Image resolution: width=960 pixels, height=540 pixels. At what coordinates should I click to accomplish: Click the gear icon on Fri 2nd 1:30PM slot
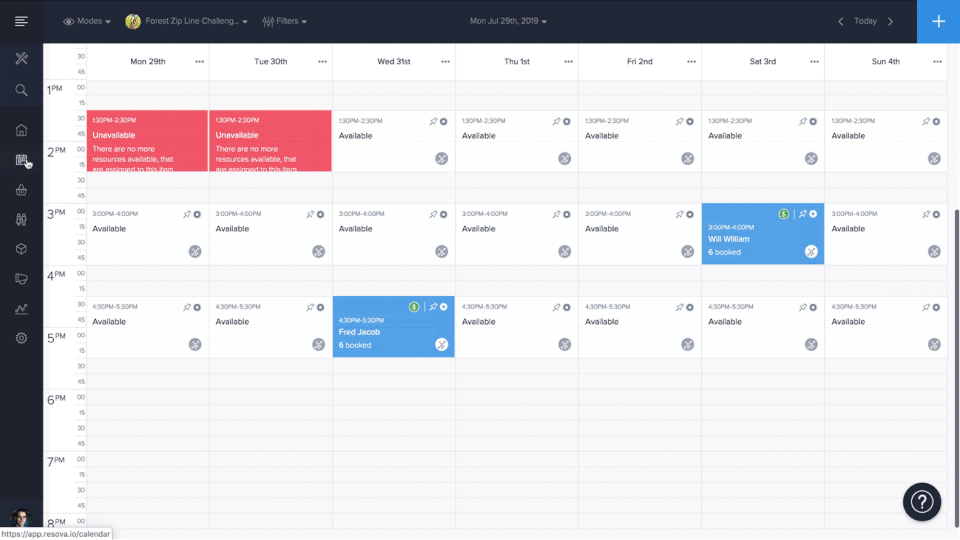690,122
